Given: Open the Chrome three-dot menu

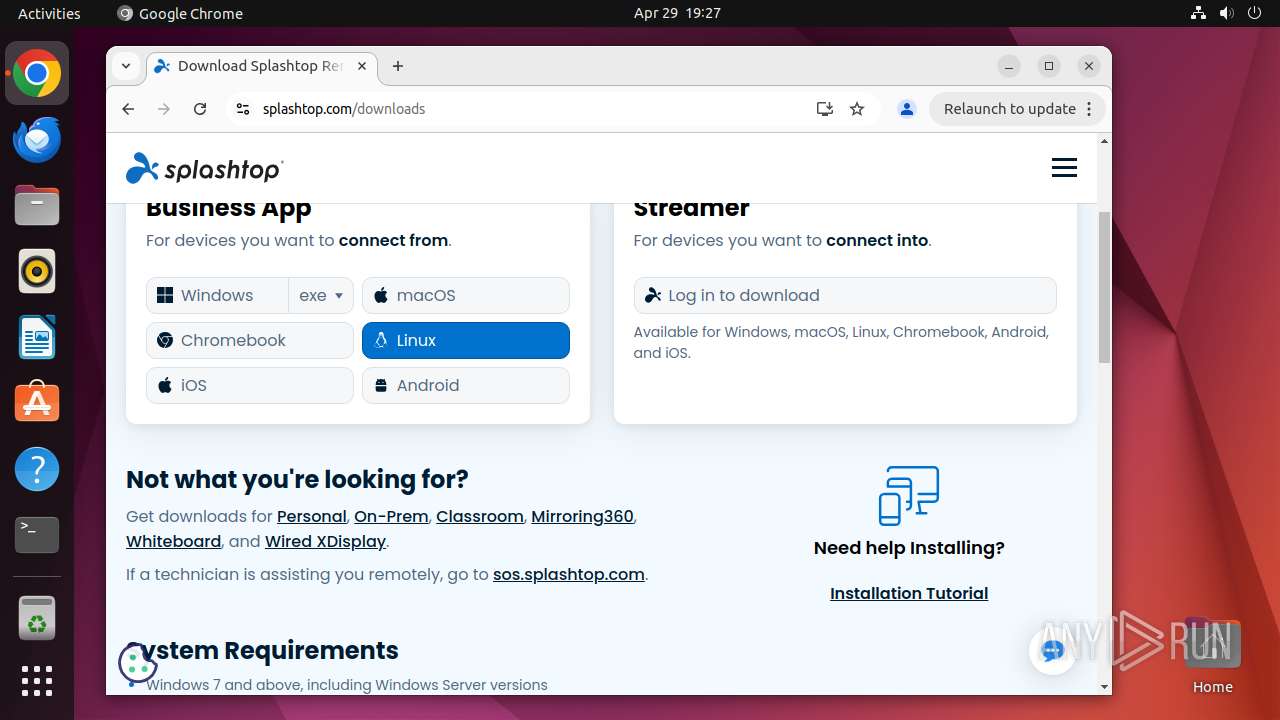Looking at the screenshot, I should click(x=1090, y=109).
